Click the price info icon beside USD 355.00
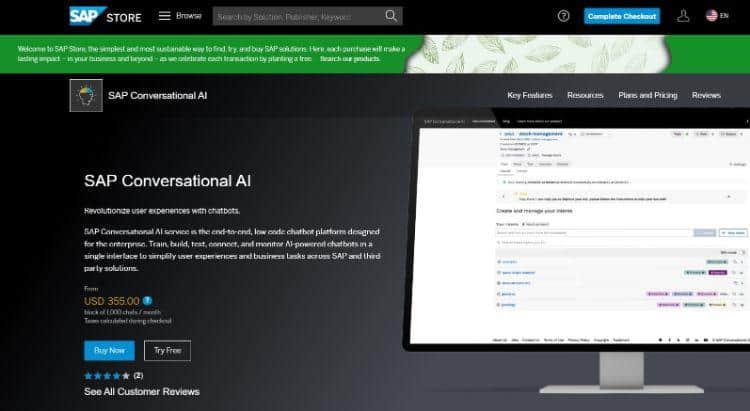 coord(147,300)
